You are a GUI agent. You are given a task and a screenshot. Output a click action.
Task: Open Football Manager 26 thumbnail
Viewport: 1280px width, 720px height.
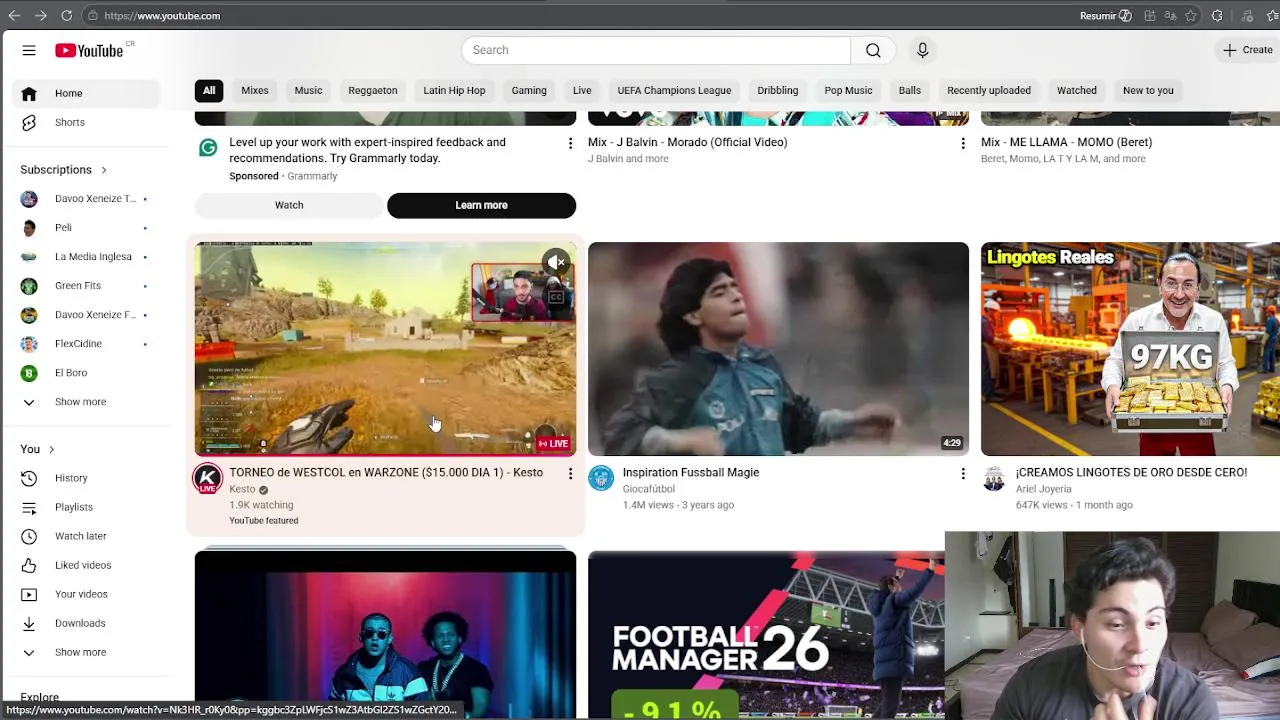click(766, 635)
